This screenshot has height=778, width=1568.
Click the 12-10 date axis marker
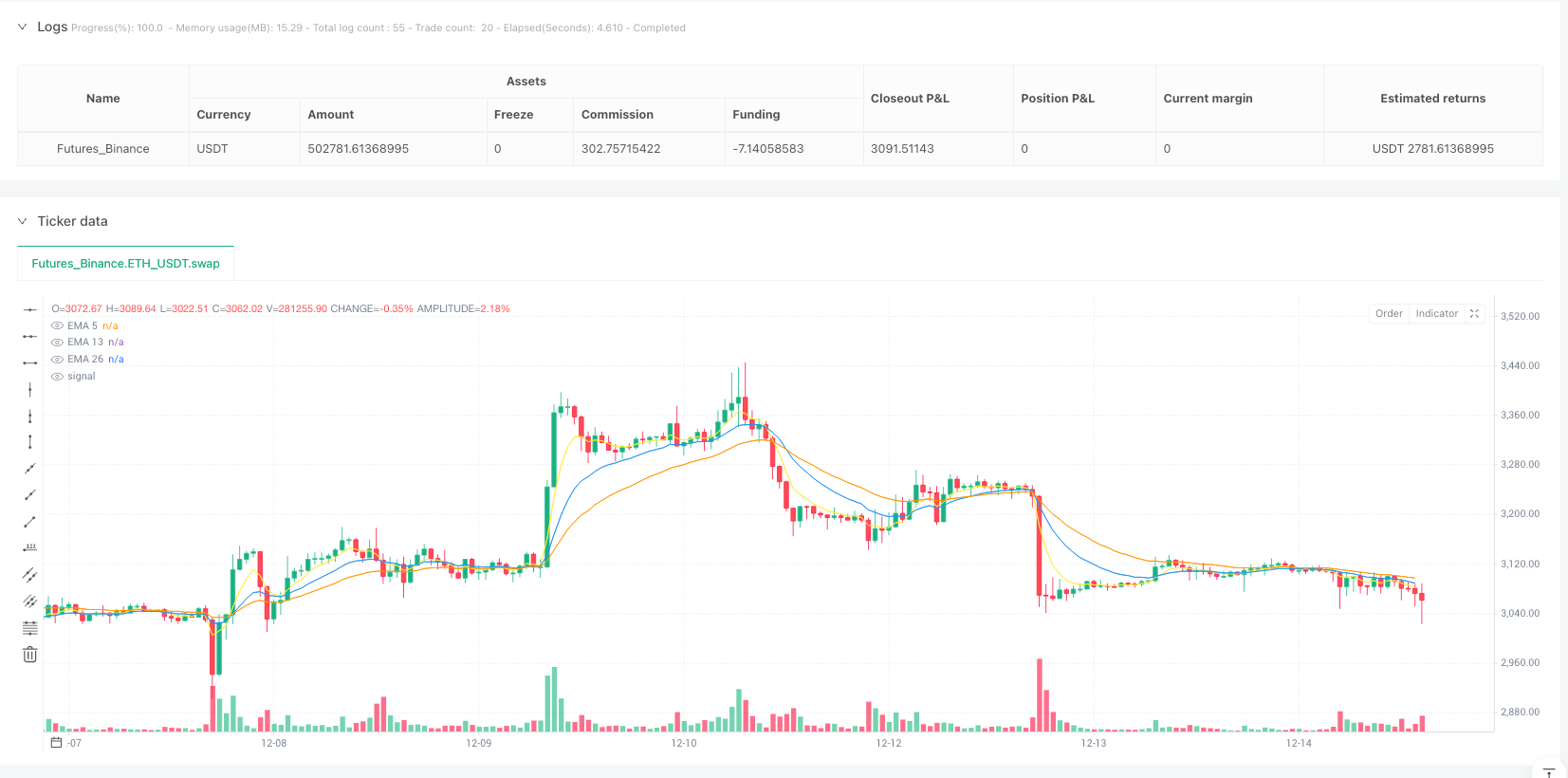coord(684,743)
